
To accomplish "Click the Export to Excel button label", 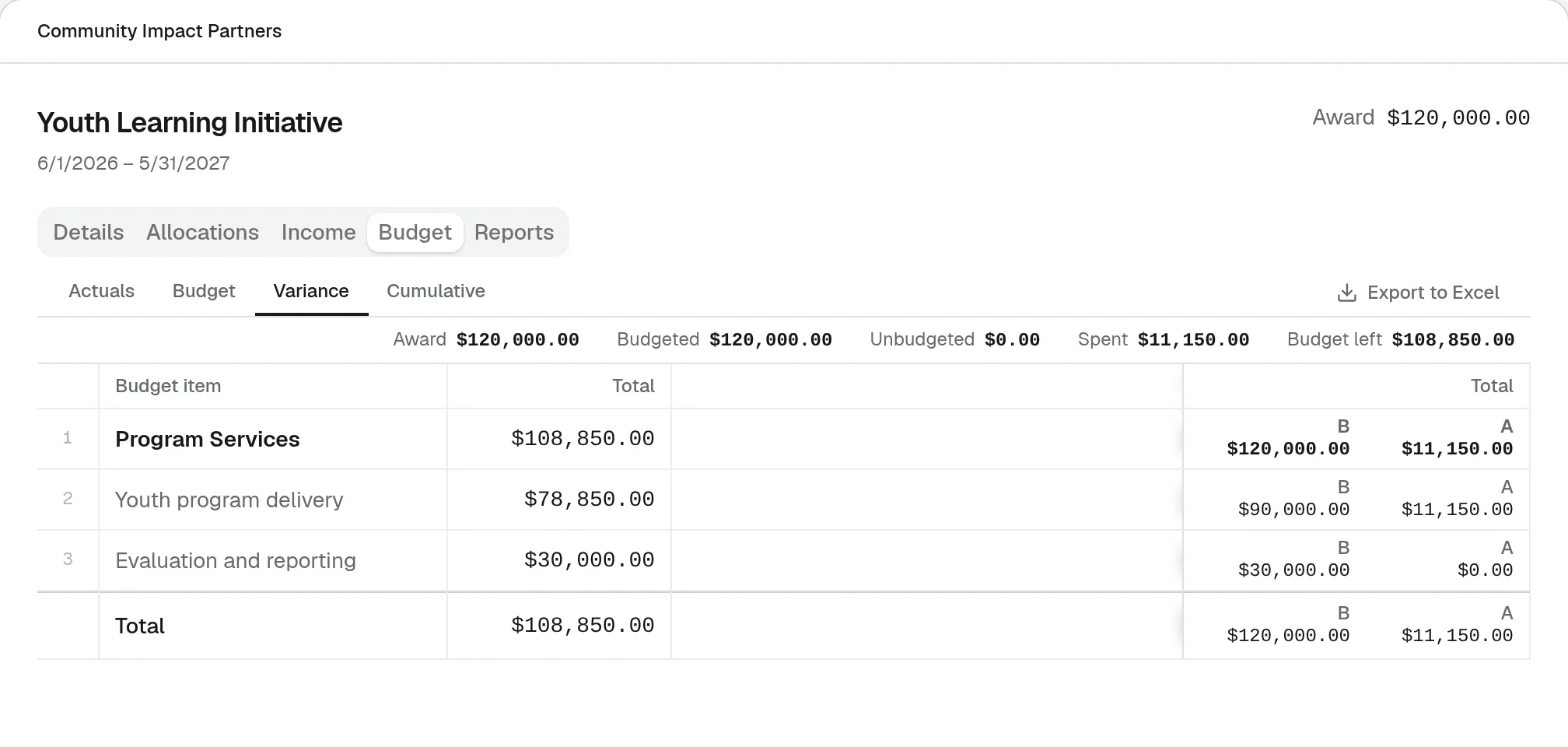I will [x=1433, y=293].
